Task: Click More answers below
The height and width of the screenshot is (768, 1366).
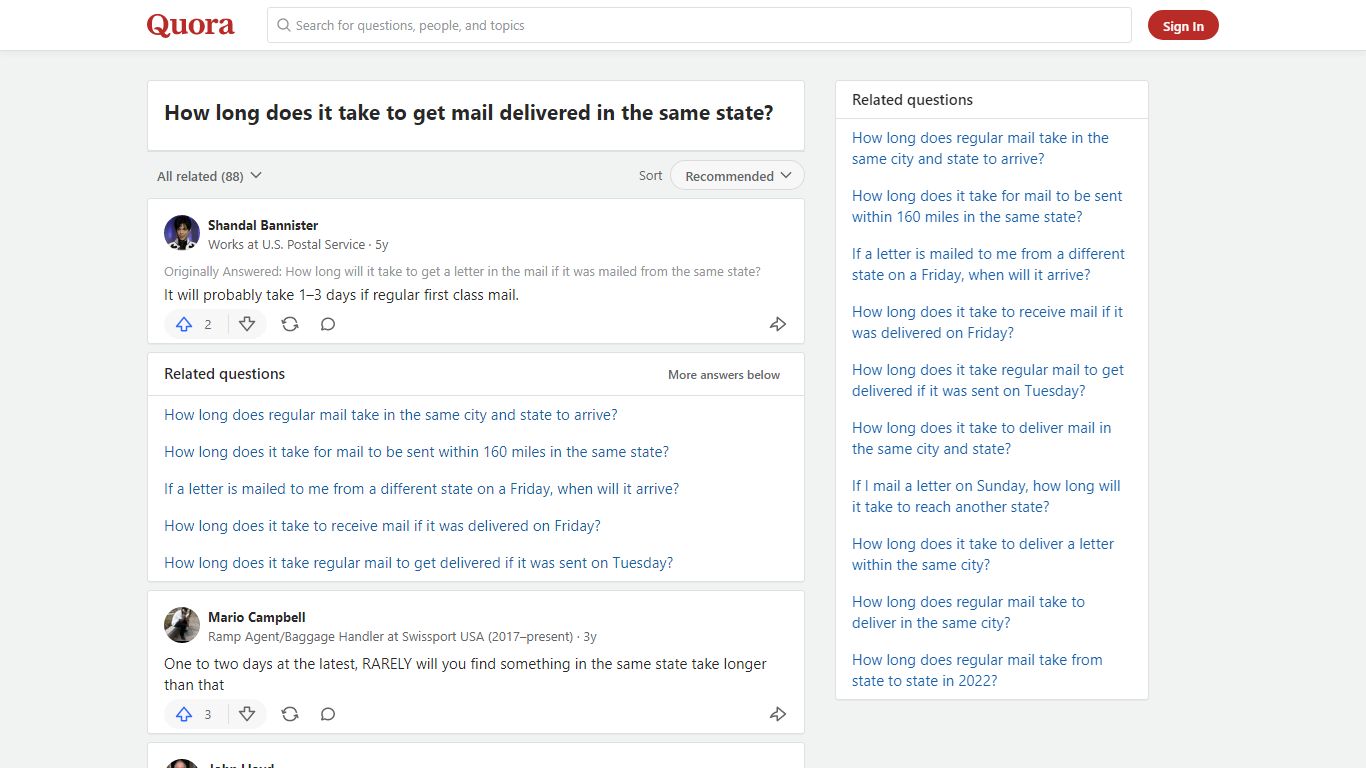Action: [724, 375]
